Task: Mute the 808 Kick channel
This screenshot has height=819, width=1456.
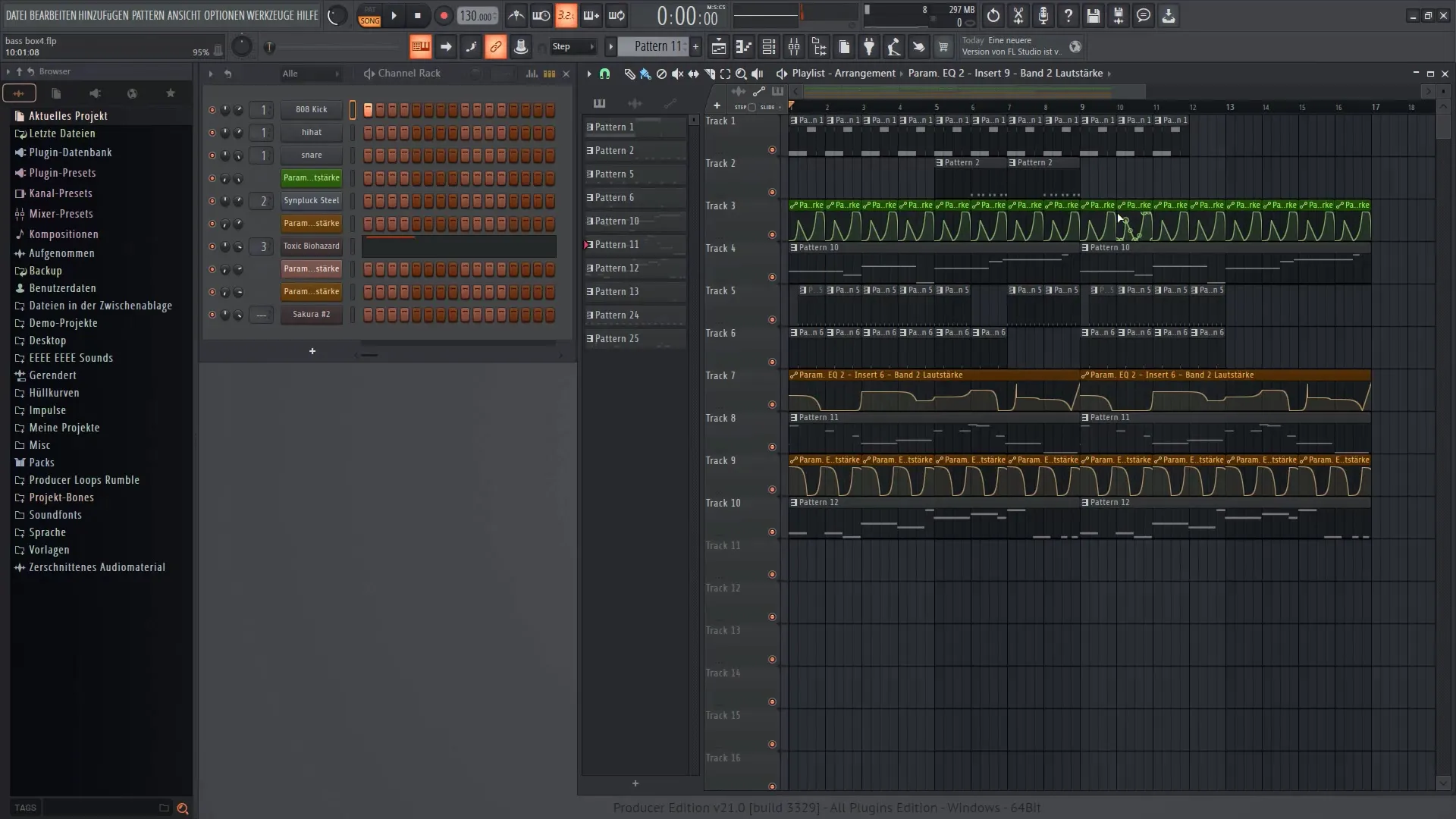Action: 212,110
